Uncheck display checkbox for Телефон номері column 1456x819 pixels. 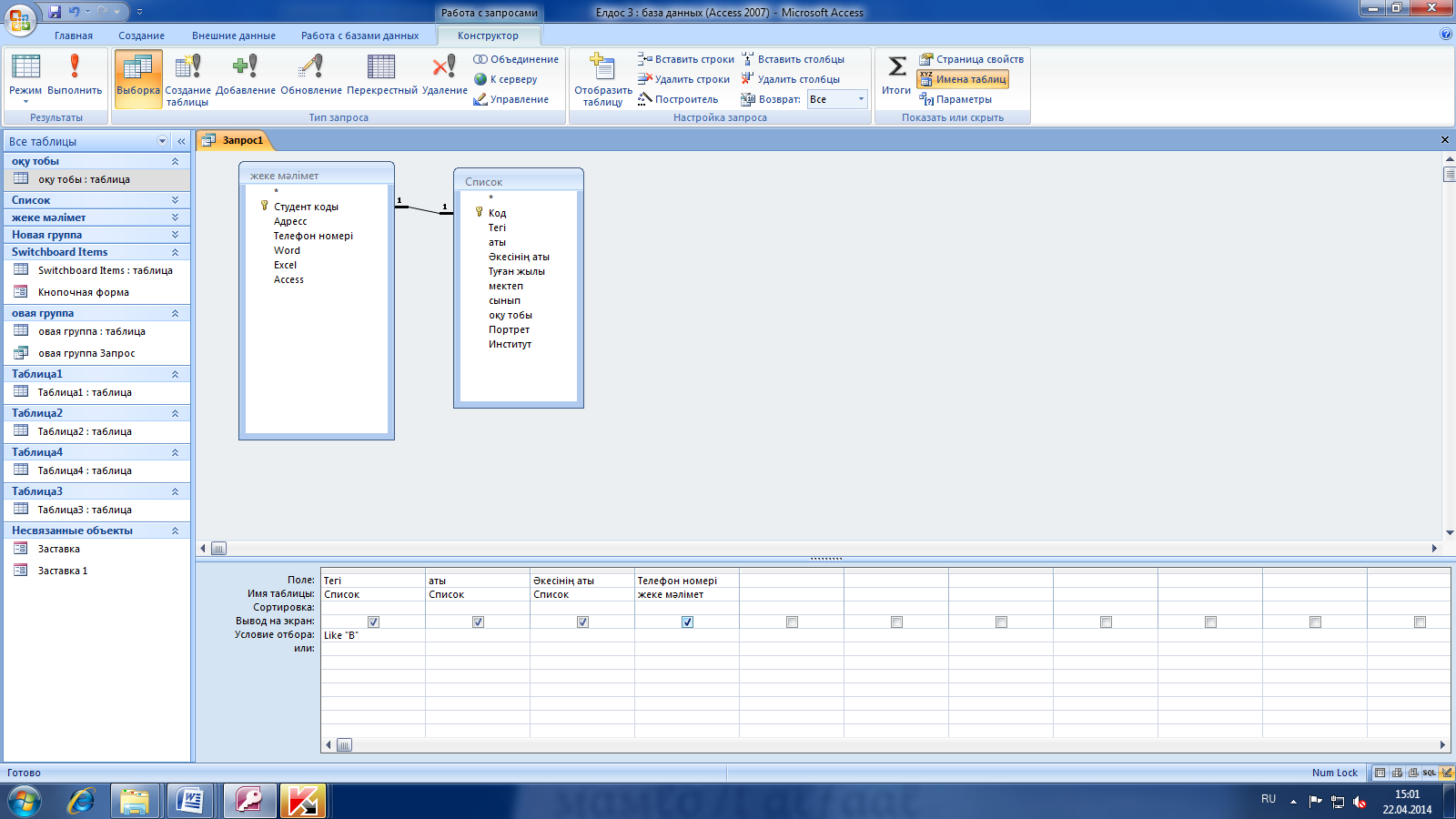[687, 622]
